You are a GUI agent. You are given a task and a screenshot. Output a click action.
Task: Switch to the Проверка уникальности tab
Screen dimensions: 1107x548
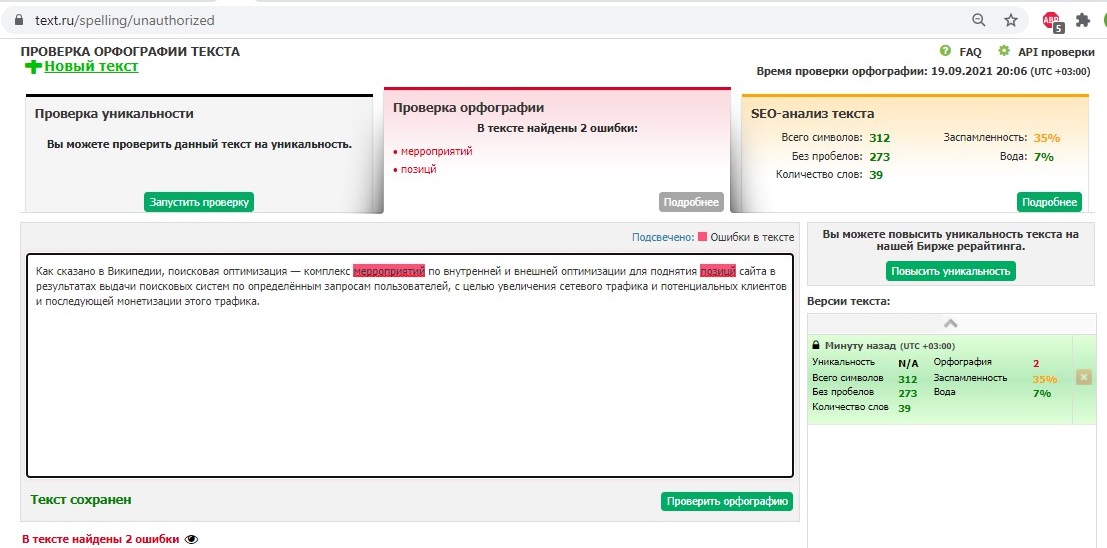[114, 114]
